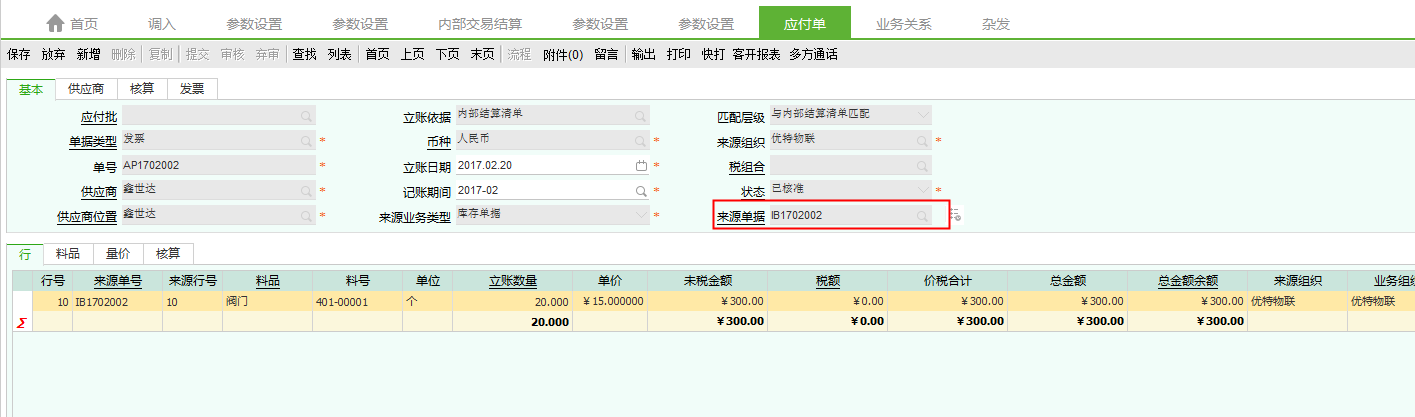Click the home icon on 首页 tab
Screen dimensions: 1415x417
[55, 24]
